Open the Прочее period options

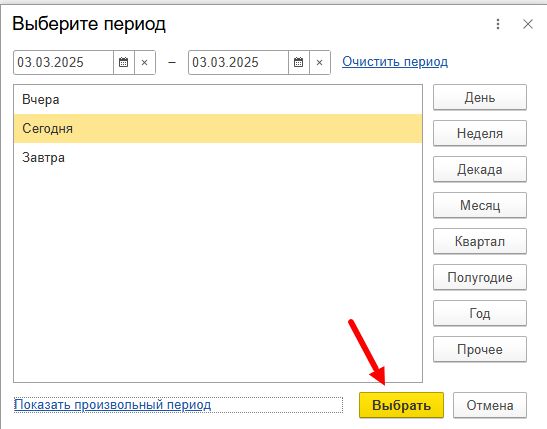pyautogui.click(x=480, y=349)
